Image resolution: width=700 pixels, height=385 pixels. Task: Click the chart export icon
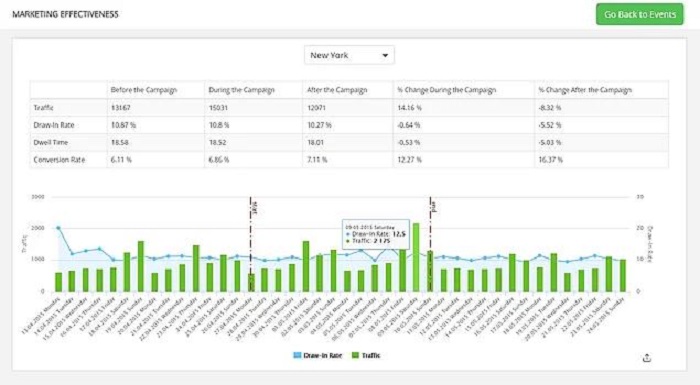click(646, 358)
